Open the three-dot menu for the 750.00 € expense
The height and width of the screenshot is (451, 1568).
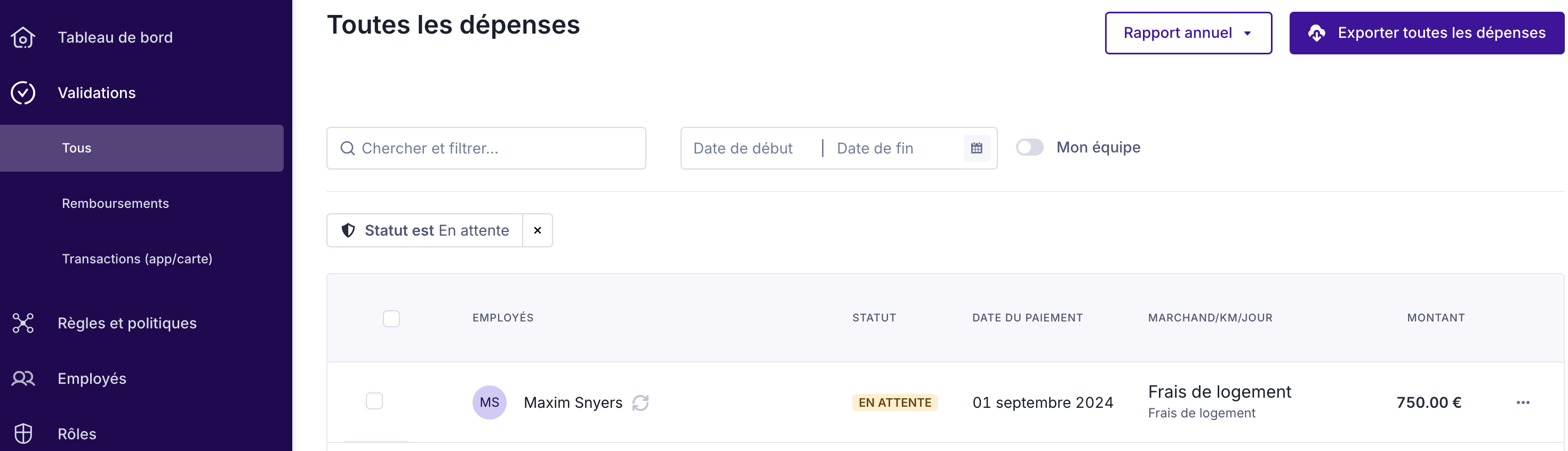(x=1523, y=402)
